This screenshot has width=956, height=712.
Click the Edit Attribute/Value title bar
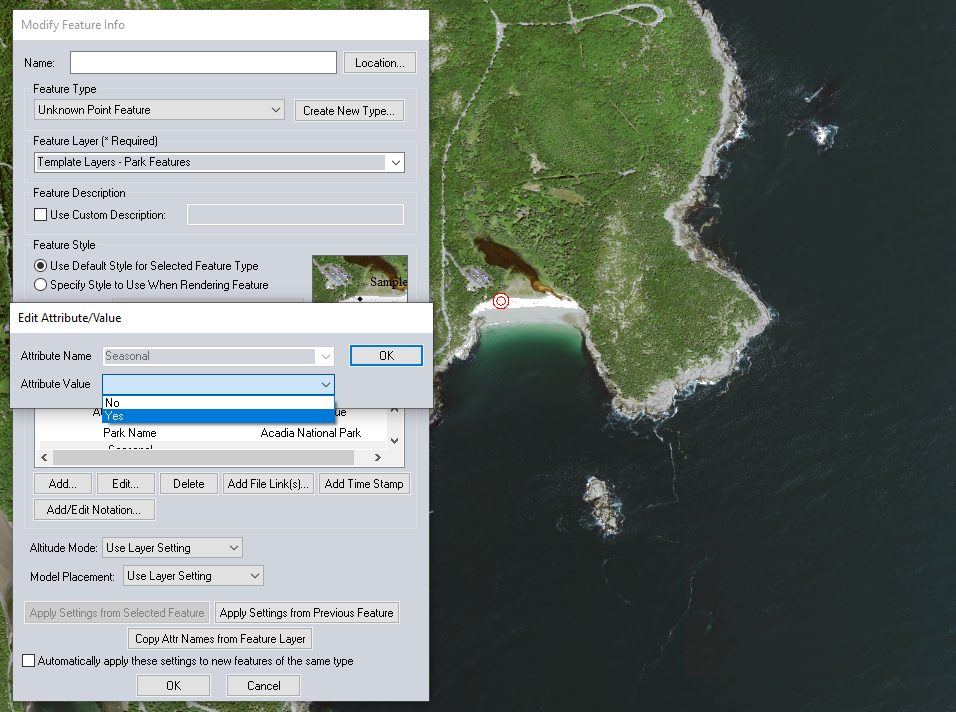point(221,318)
